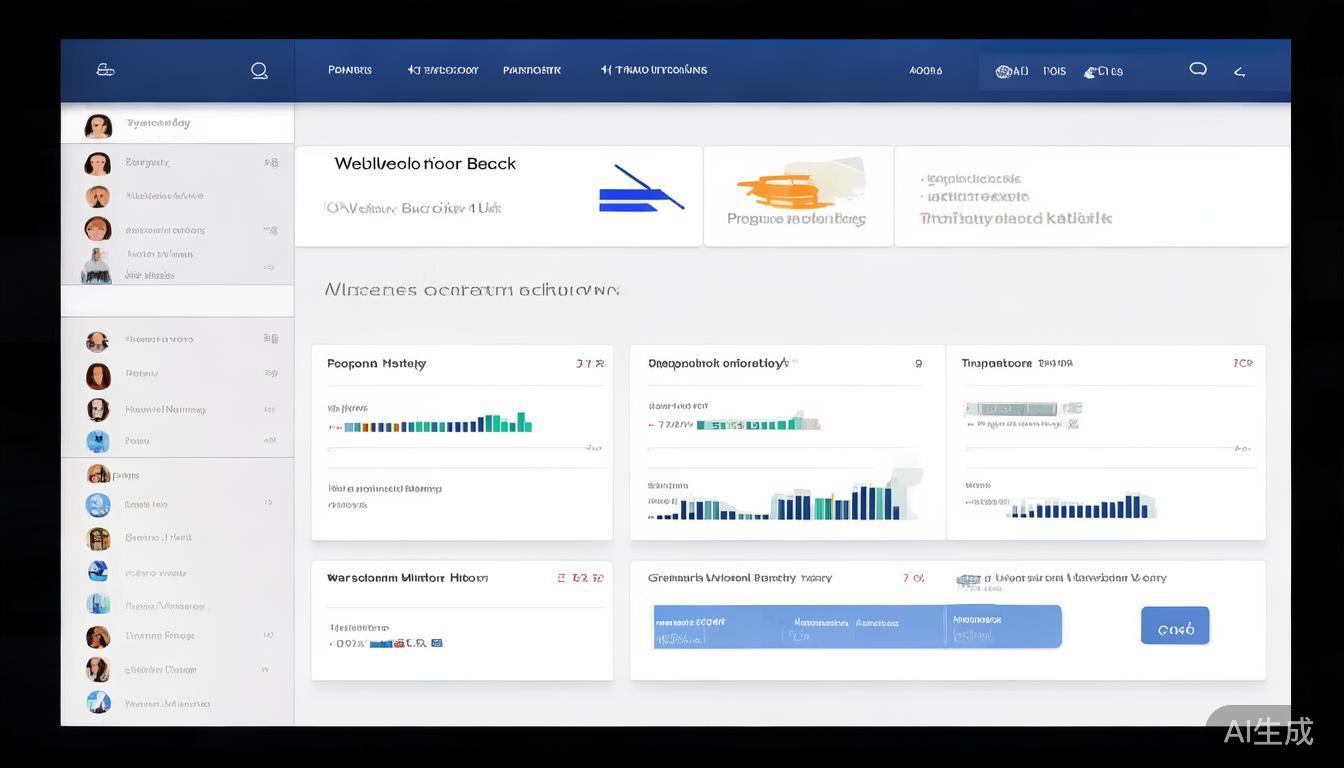Screen dimensions: 1344x768
Task: Open the chat bubble icon in header
Action: tap(1198, 69)
